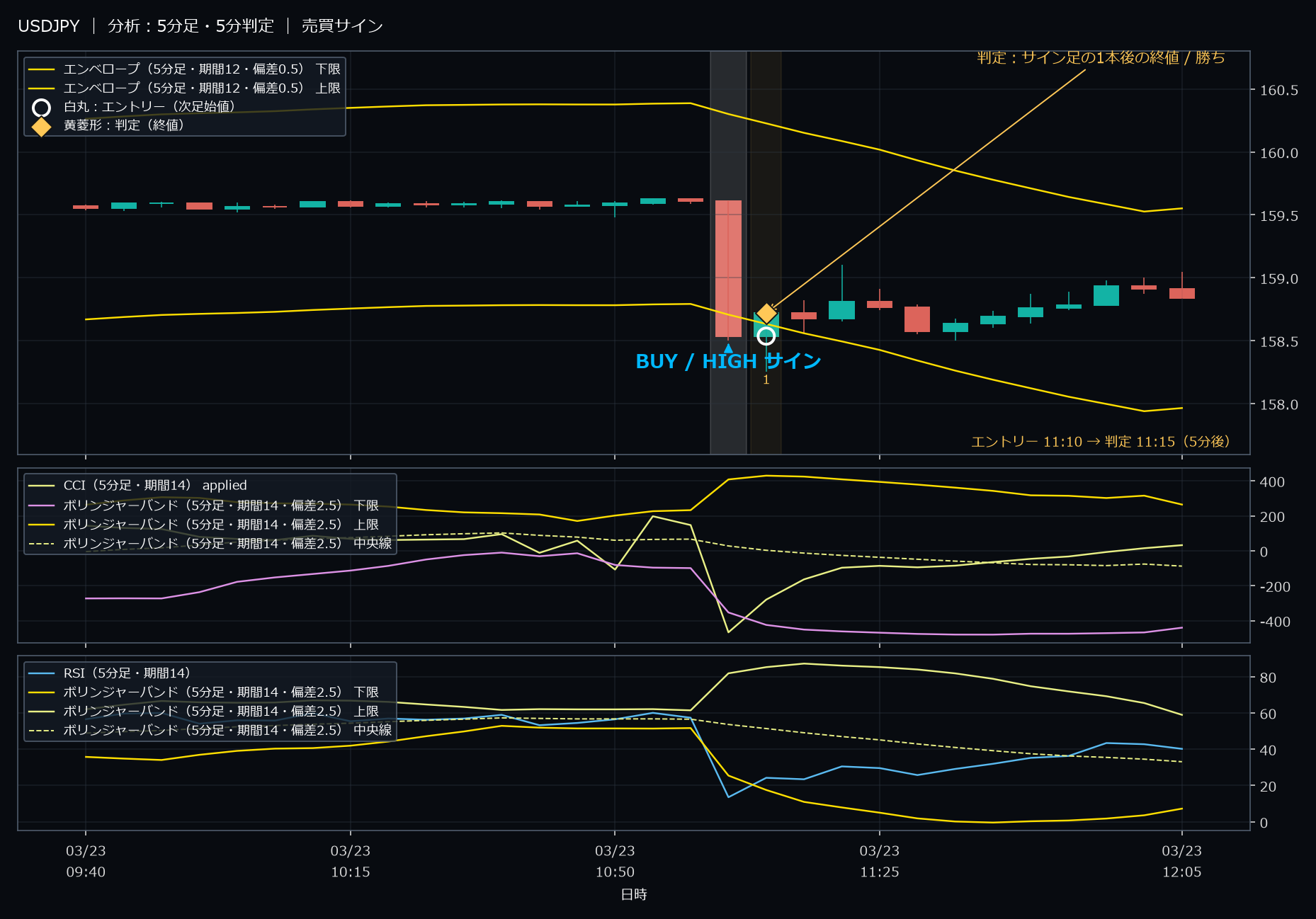Click the 20 tick on the RSI axis
This screenshot has width=1316, height=919.
click(x=1268, y=787)
